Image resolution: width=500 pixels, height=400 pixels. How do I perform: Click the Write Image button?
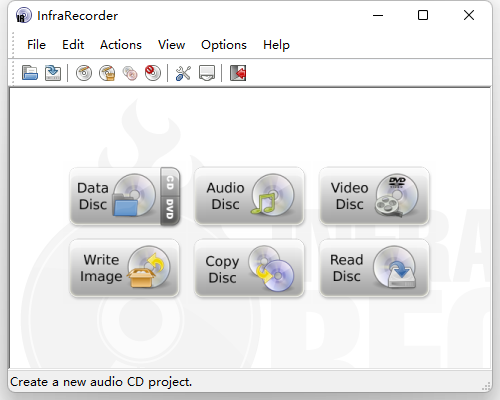[x=125, y=268]
